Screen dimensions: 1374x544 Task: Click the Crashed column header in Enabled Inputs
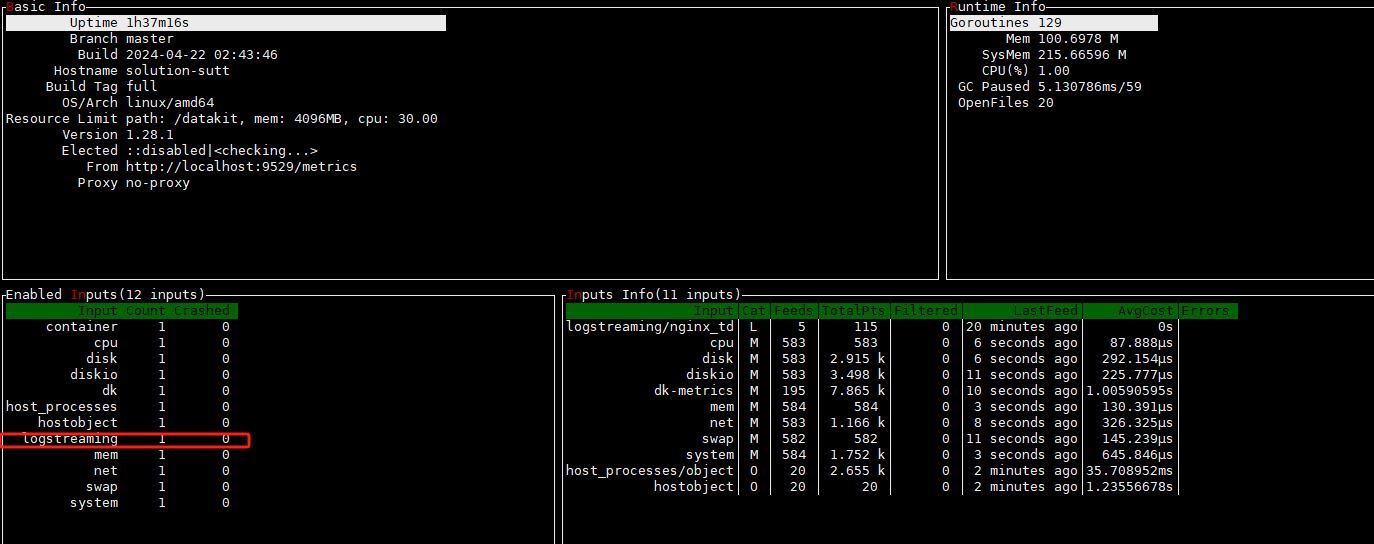click(x=201, y=311)
